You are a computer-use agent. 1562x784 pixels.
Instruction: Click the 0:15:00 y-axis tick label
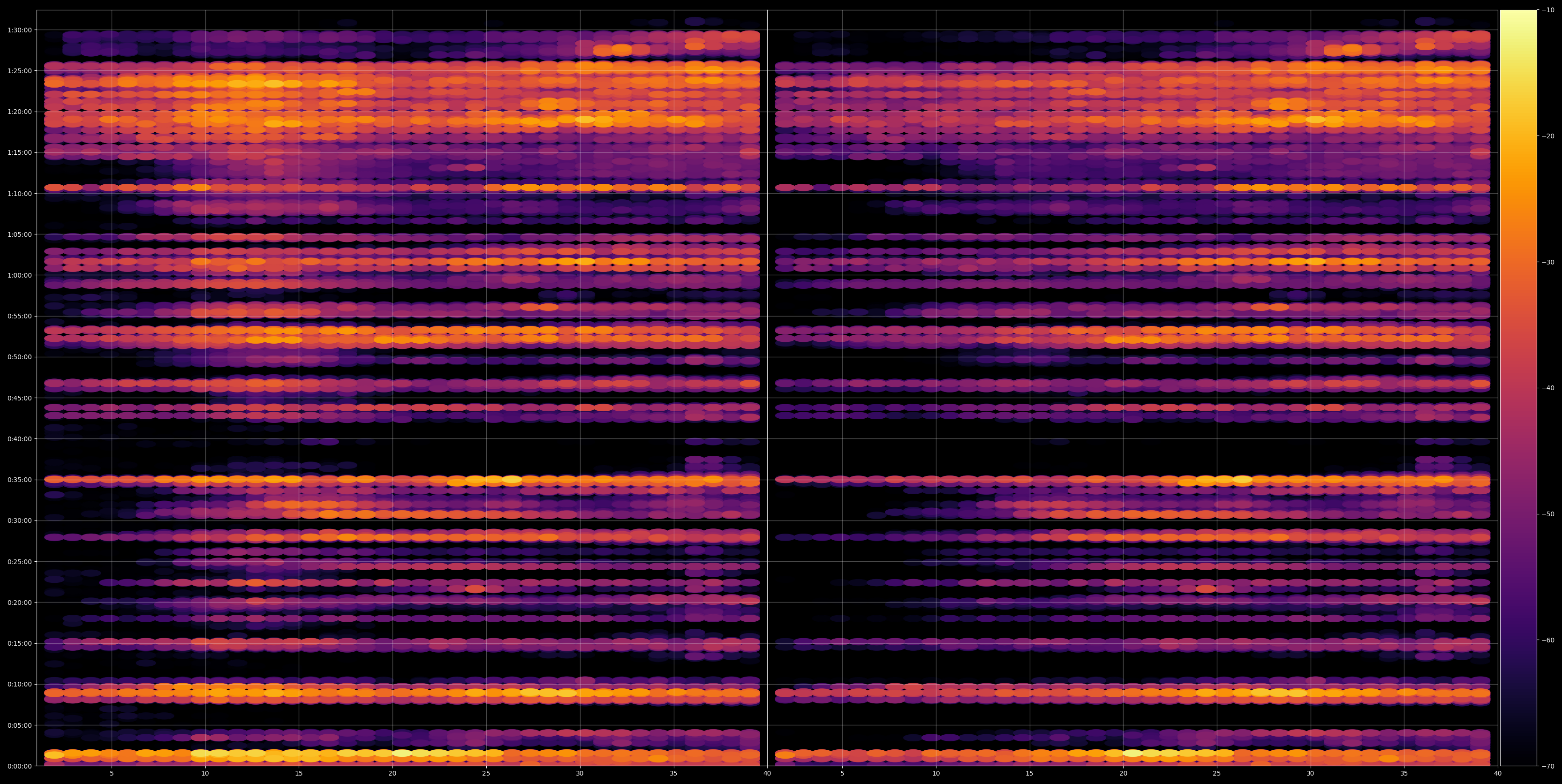(x=19, y=643)
